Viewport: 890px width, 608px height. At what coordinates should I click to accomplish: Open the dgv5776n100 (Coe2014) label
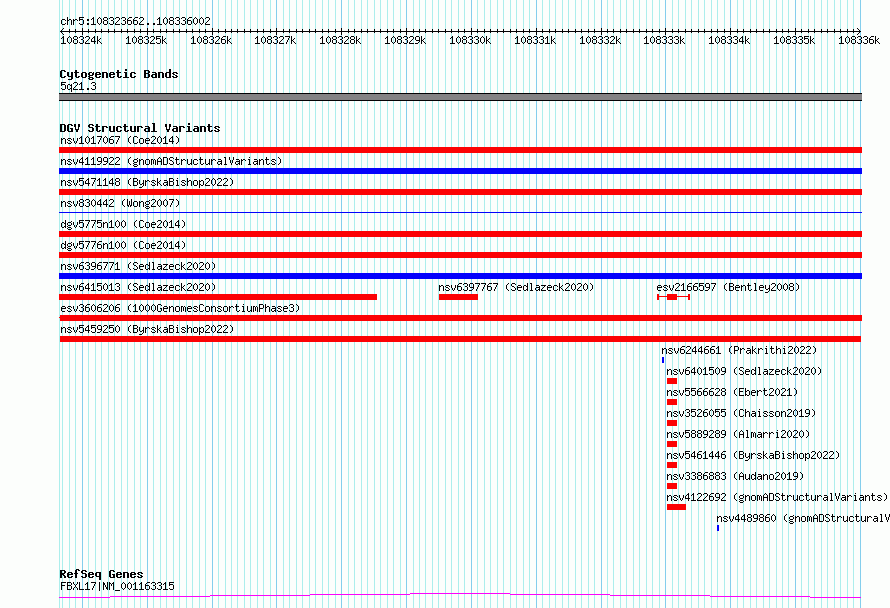(x=123, y=245)
